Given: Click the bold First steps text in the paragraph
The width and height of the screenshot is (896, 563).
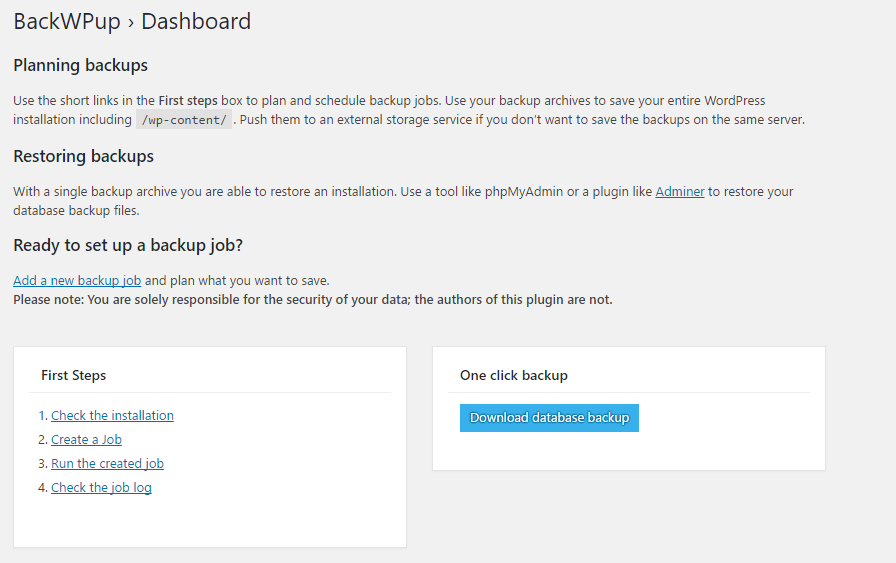Looking at the screenshot, I should [x=188, y=101].
